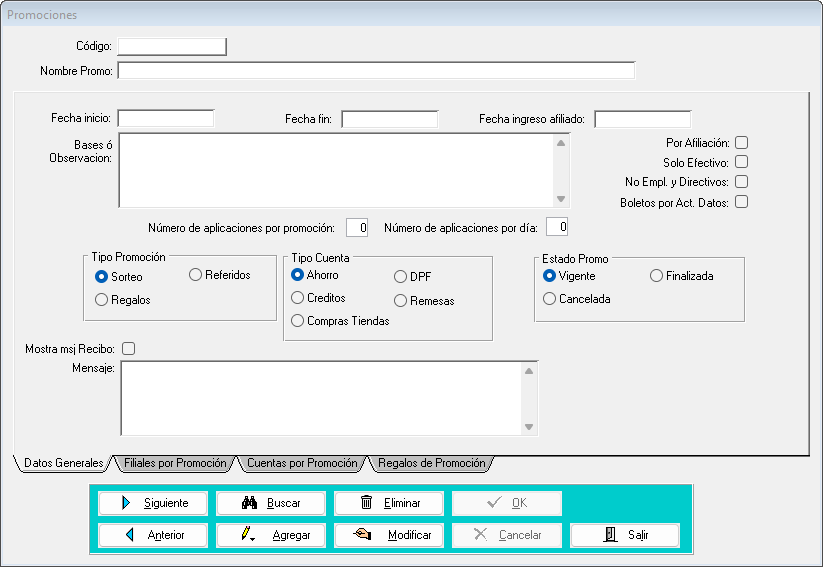Switch to Filiales por Promoción tab
The width and height of the screenshot is (823, 567).
point(175,464)
